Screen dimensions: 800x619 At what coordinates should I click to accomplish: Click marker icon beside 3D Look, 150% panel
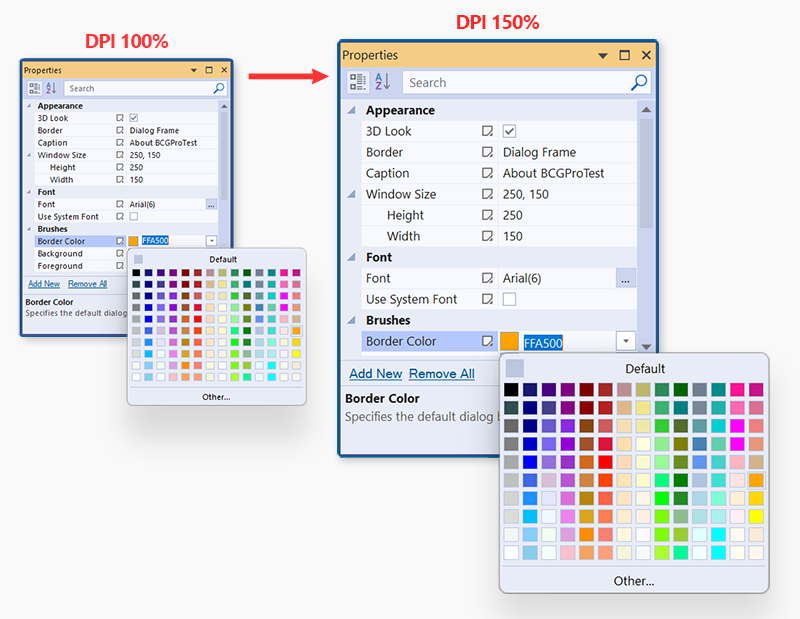coord(487,131)
